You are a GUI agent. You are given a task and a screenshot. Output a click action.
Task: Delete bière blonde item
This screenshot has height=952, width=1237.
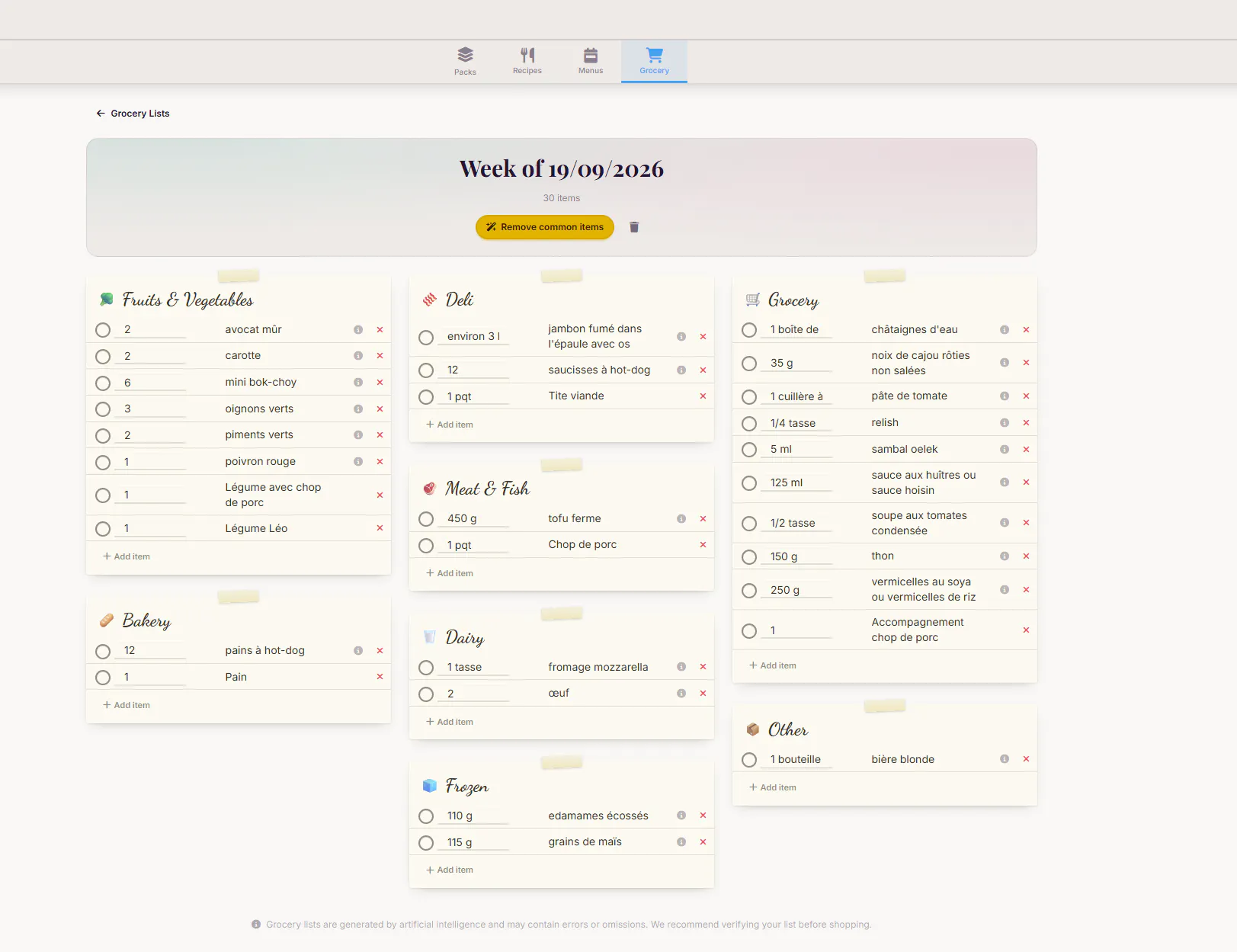(x=1026, y=759)
